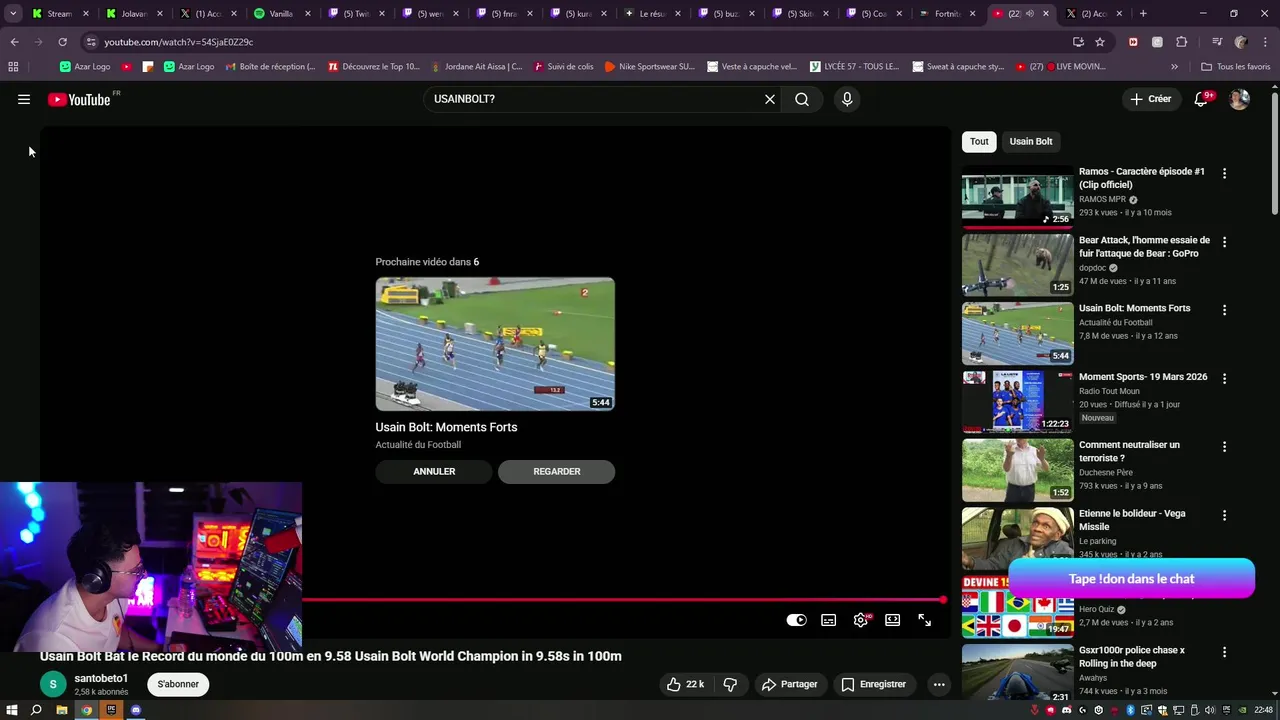This screenshot has width=1280, height=720.
Task: Open the volume control in system tray
Action: [x=1209, y=710]
